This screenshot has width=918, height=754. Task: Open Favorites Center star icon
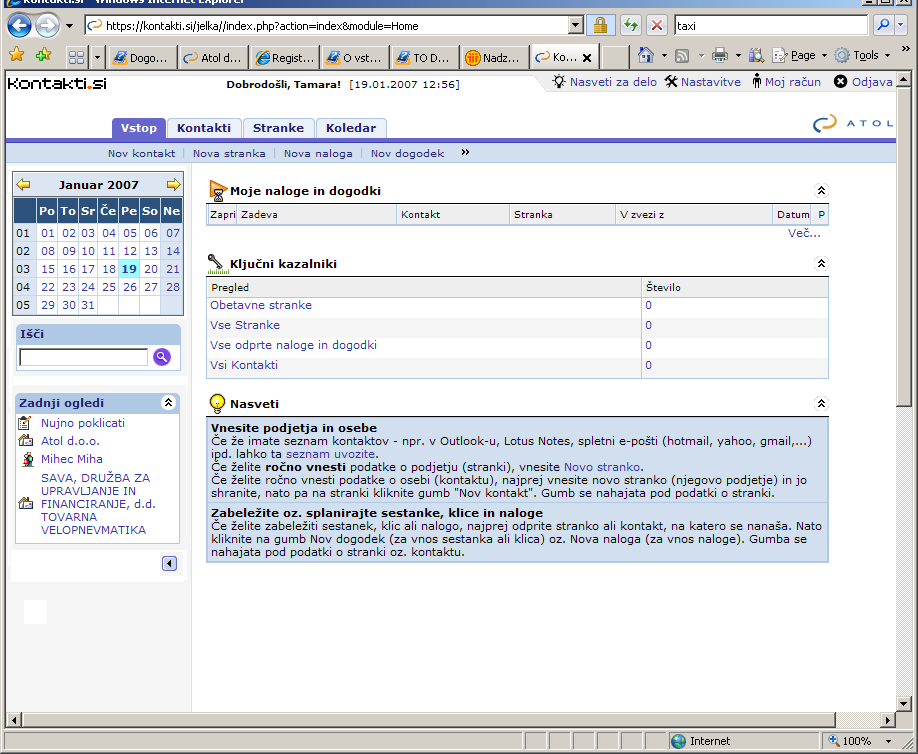pyautogui.click(x=16, y=56)
